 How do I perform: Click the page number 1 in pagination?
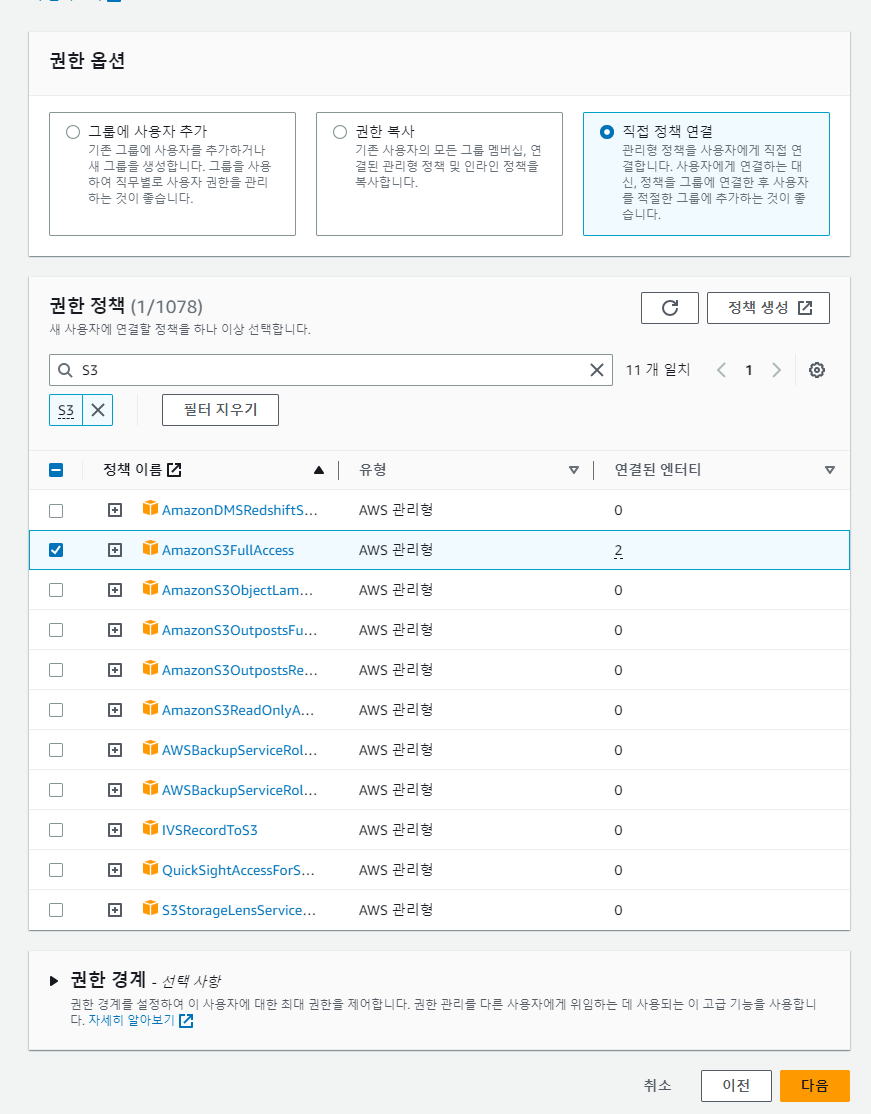coord(749,370)
